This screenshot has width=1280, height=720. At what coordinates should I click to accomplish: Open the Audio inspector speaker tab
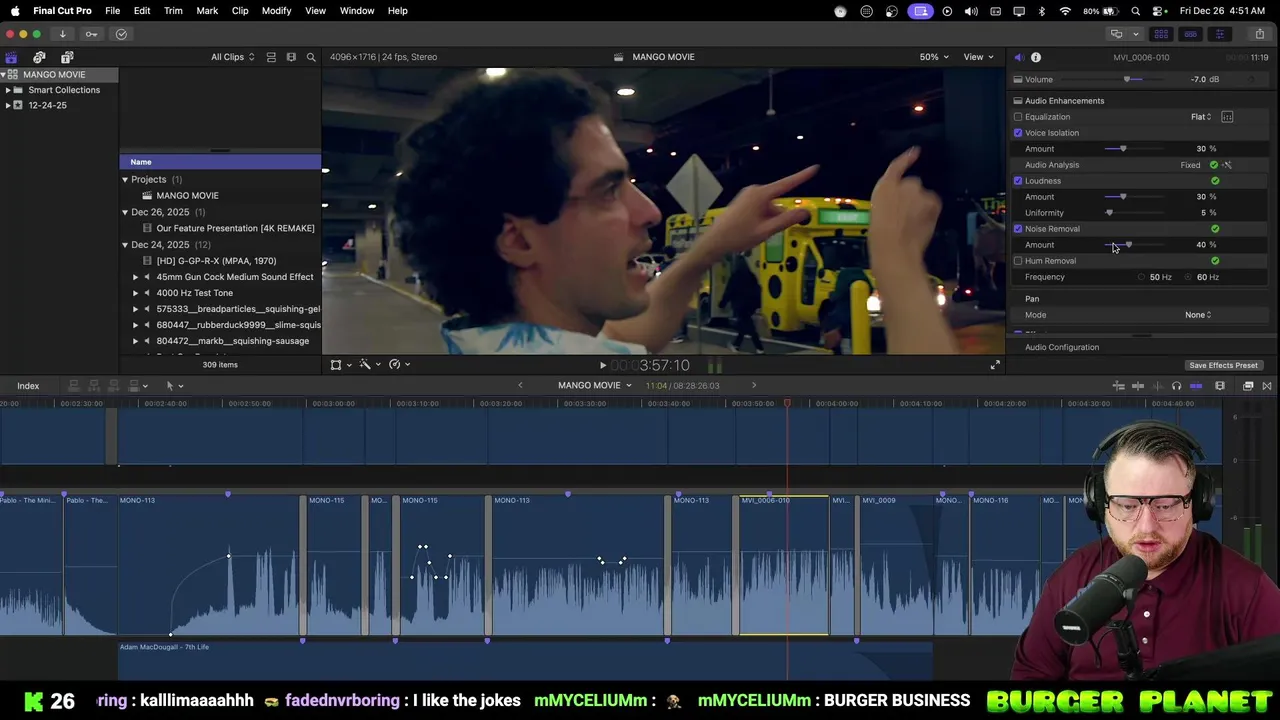click(1018, 57)
